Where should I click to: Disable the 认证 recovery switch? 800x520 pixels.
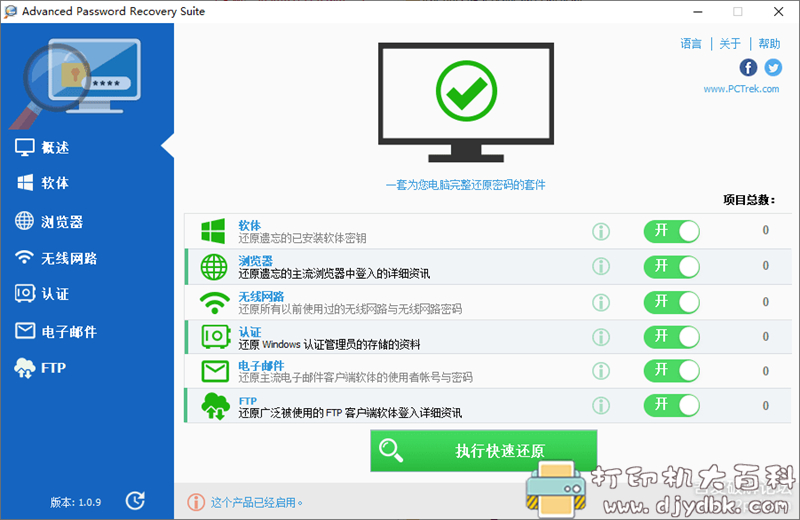(671, 337)
